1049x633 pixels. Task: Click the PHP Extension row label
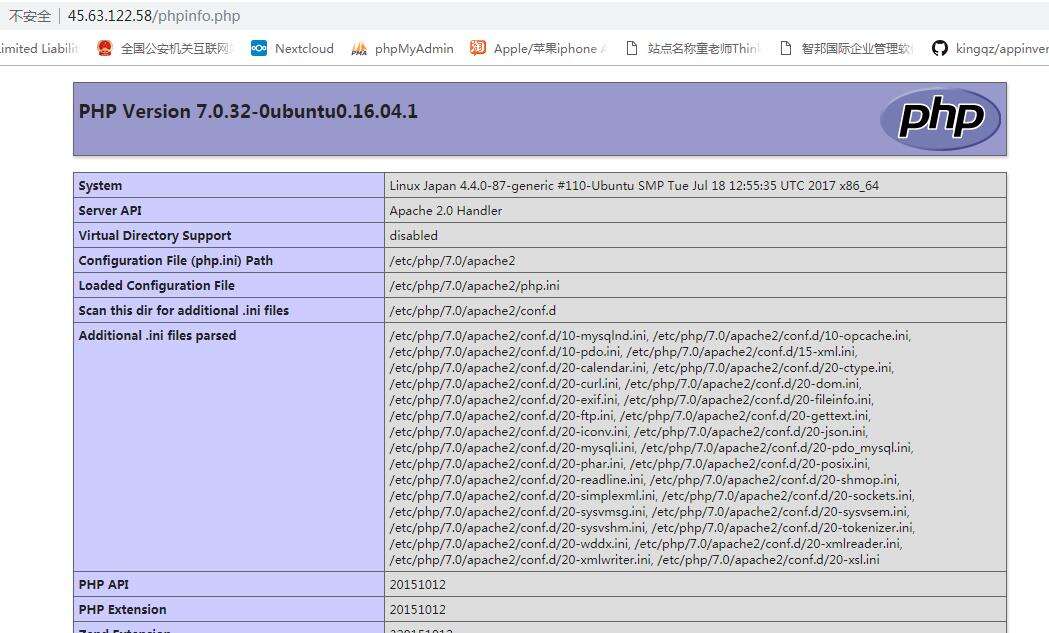(x=122, y=610)
